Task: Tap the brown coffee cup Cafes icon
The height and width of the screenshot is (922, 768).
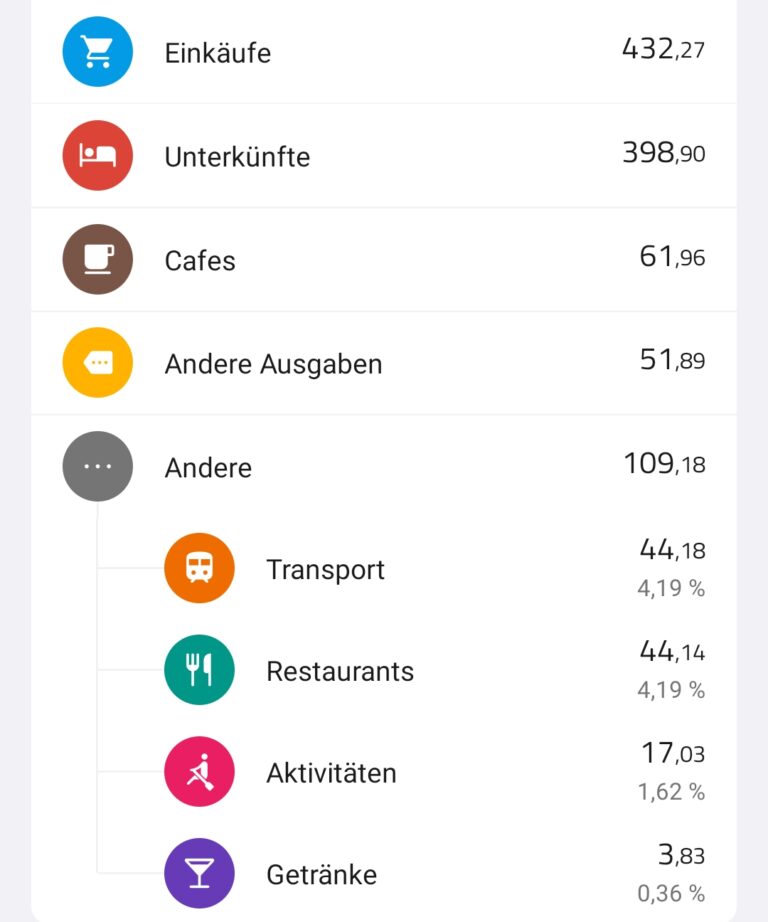Action: pos(98,259)
